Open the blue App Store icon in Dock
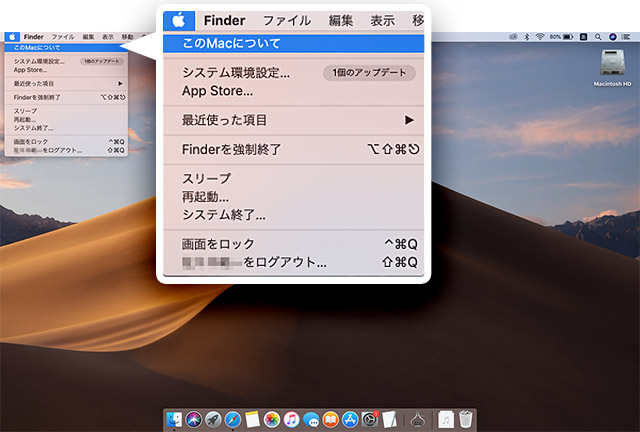The height and width of the screenshot is (432, 640). click(x=350, y=419)
